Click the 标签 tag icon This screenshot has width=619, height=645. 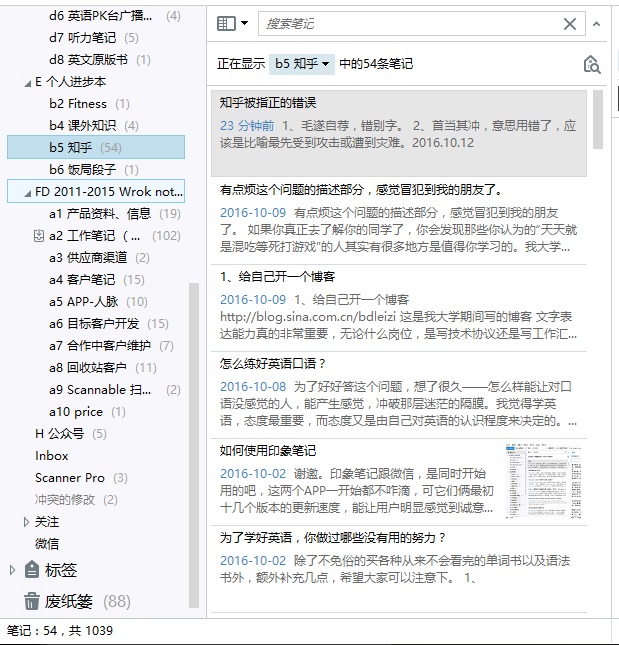[32, 570]
